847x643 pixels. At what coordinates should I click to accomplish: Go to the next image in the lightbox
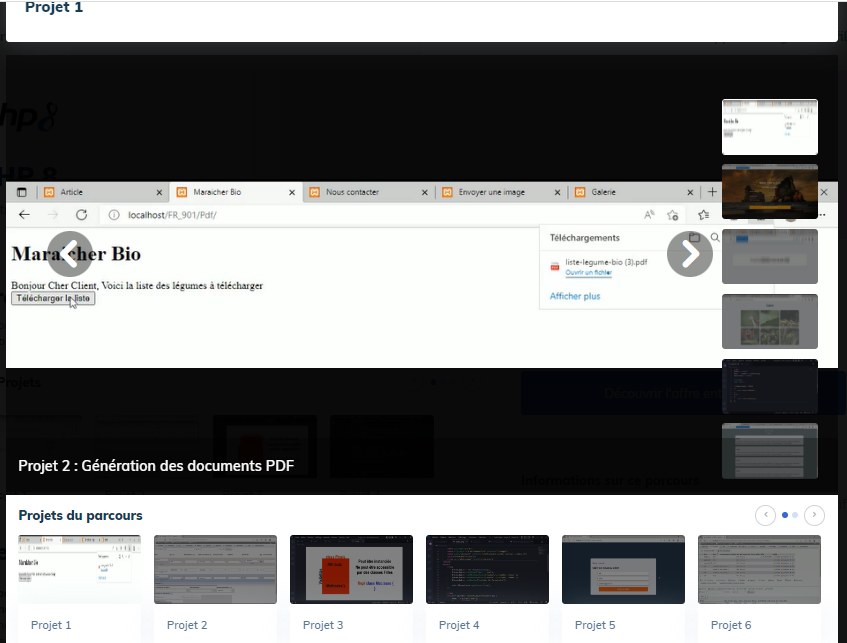coord(690,254)
